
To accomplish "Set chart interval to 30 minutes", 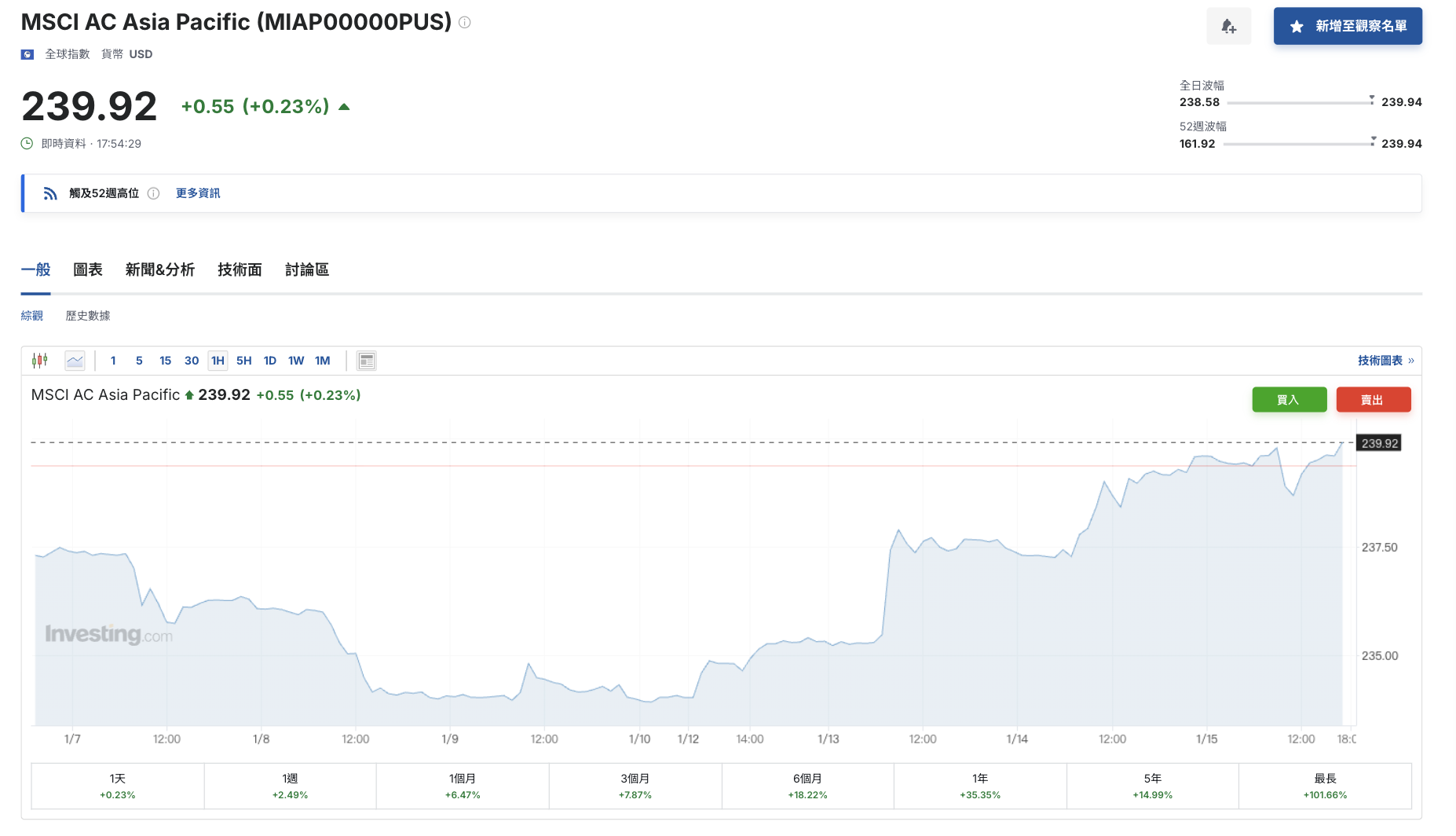I will 192,361.
